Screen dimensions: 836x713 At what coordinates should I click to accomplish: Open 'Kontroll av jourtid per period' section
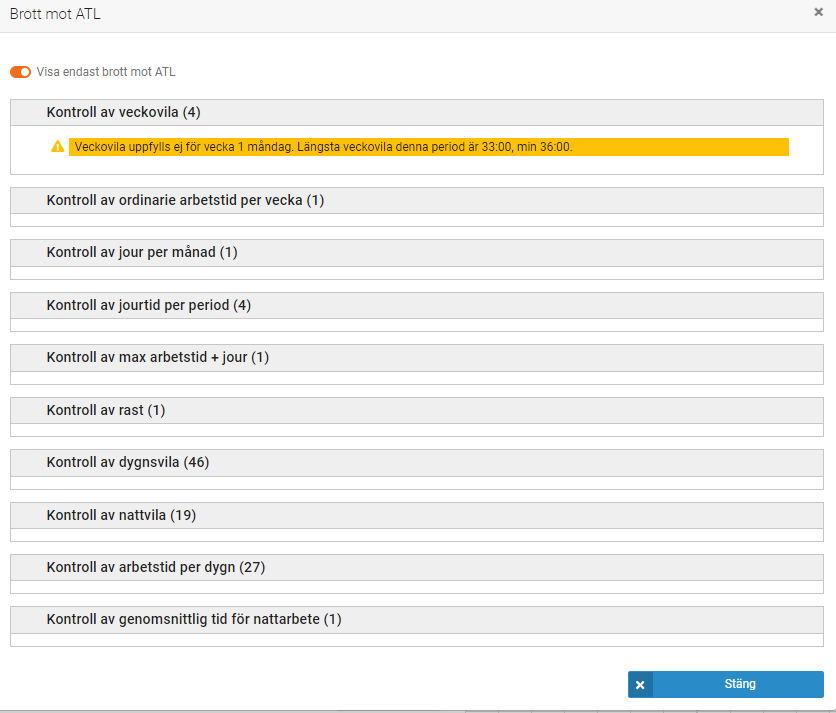pyautogui.click(x=148, y=305)
